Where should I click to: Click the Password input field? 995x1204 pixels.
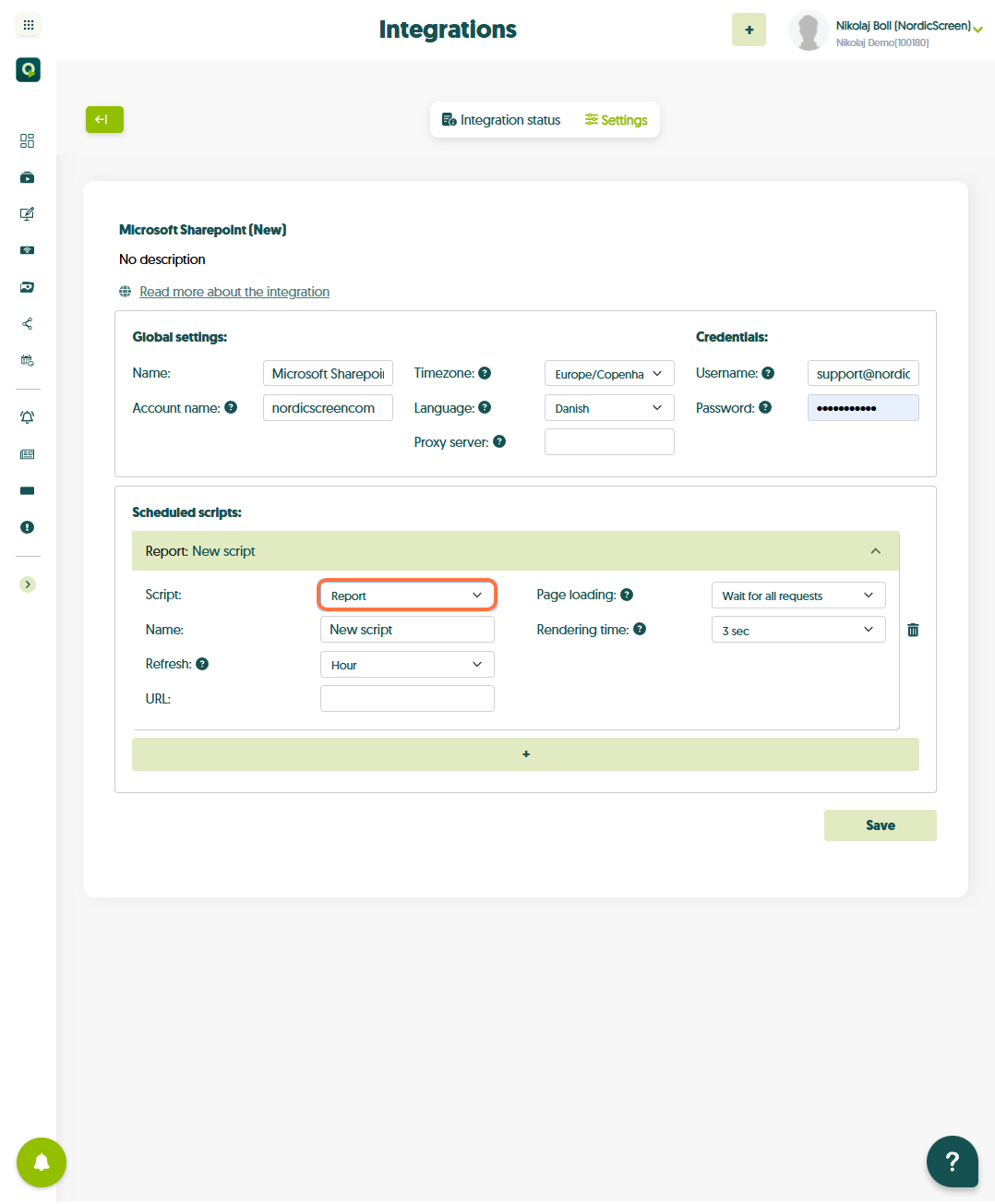pyautogui.click(x=863, y=408)
